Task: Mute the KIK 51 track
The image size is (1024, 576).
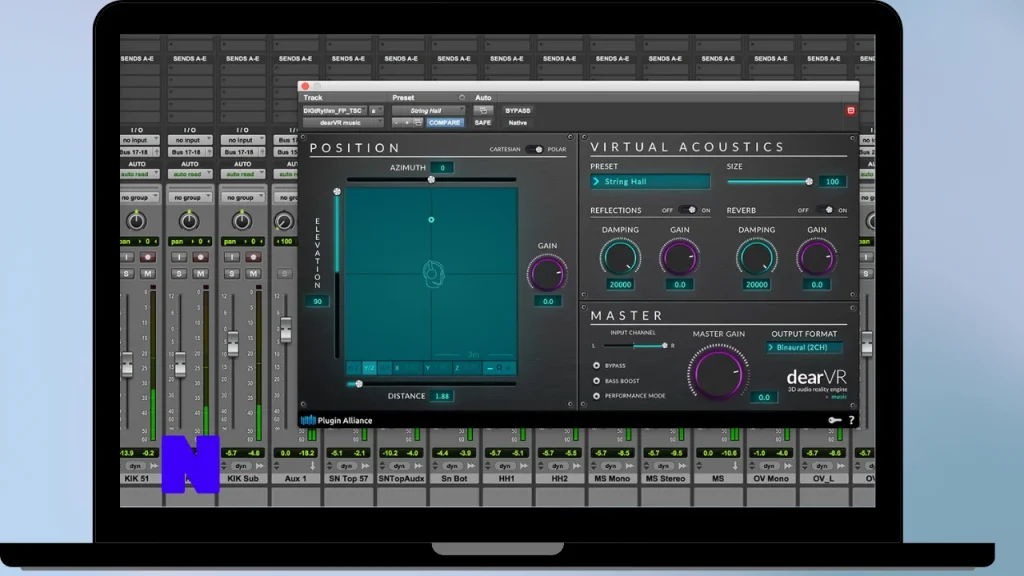Action: click(x=148, y=274)
